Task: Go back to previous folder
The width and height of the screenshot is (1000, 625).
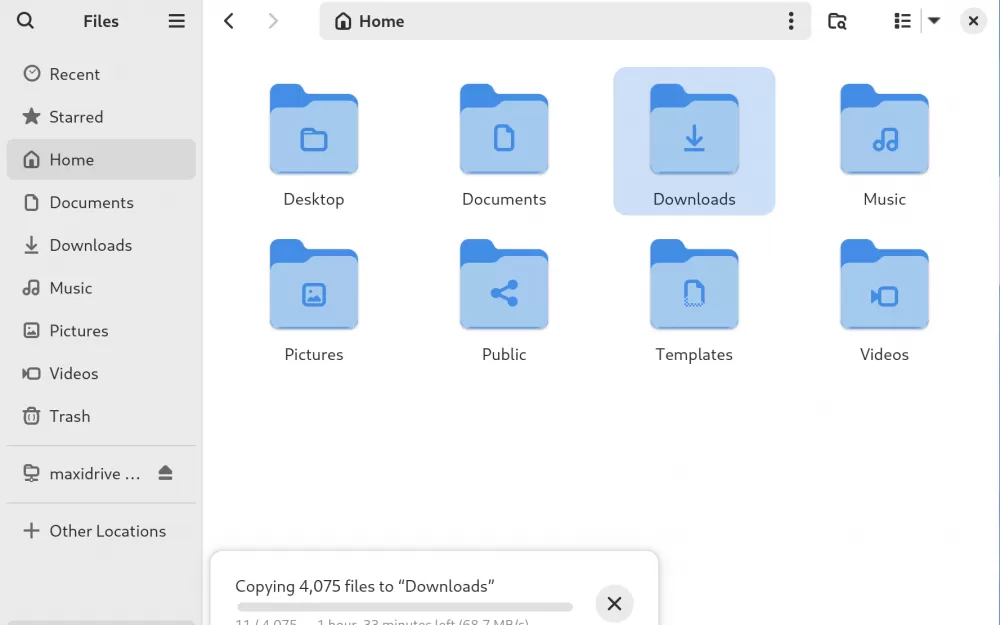Action: click(x=229, y=21)
